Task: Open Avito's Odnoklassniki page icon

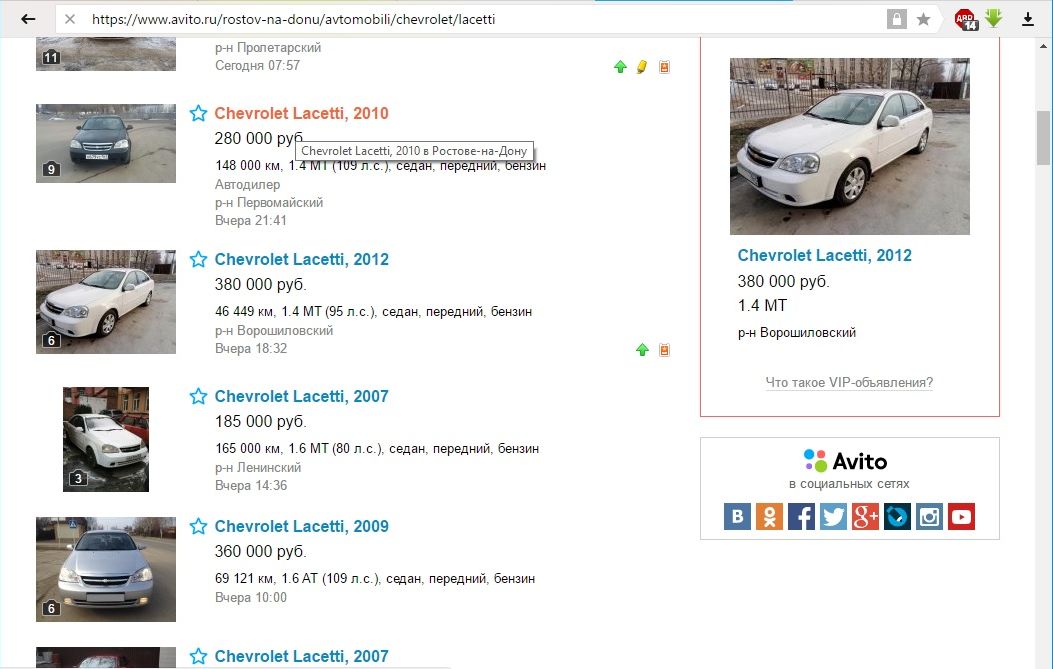Action: click(770, 517)
